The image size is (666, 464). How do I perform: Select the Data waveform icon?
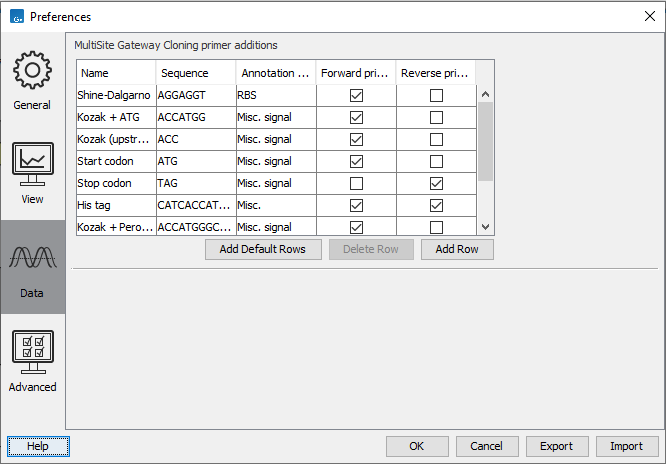tap(32, 259)
